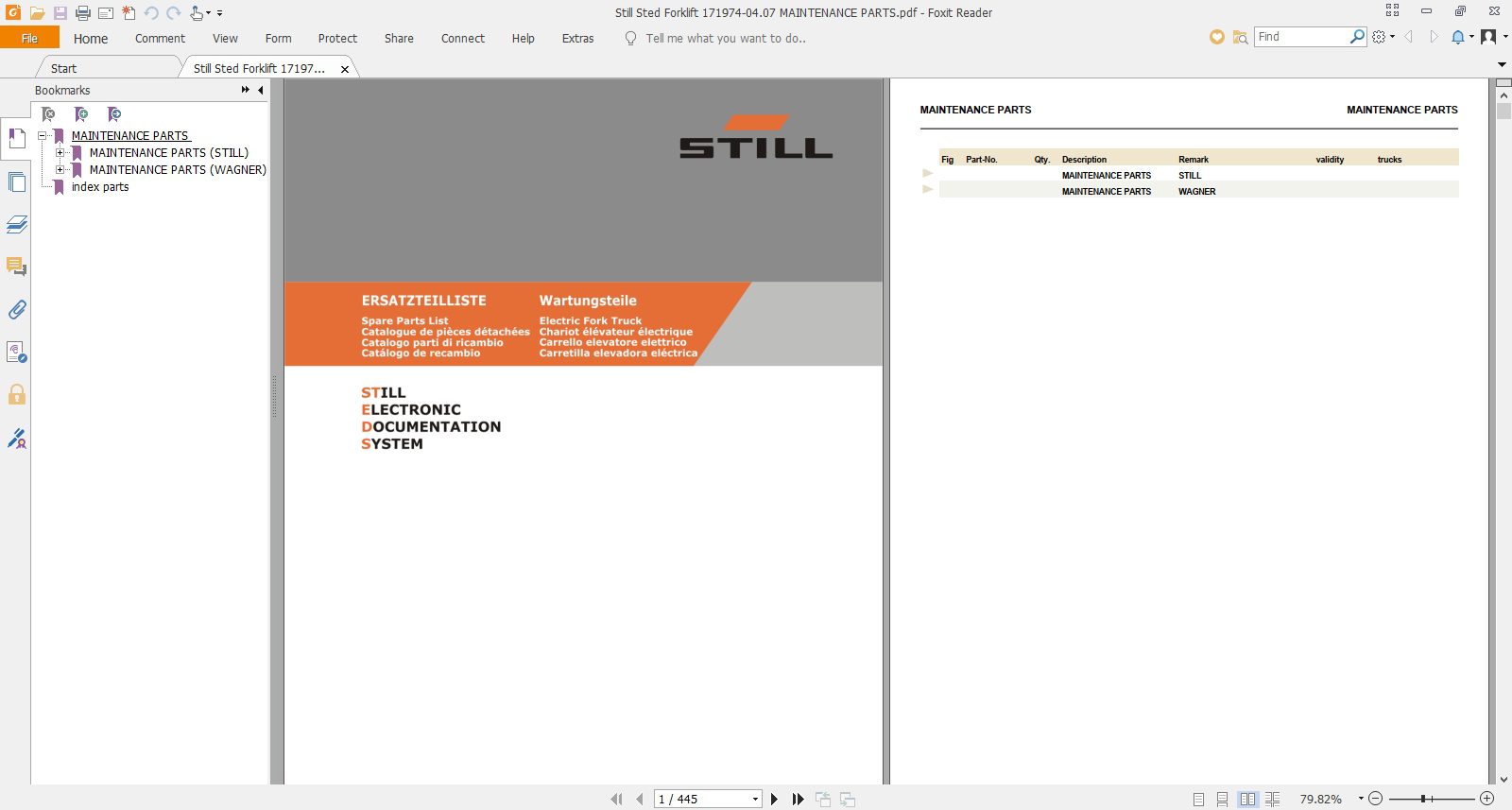This screenshot has height=810, width=1512.
Task: Click the Undo arrow icon
Action: point(151,13)
